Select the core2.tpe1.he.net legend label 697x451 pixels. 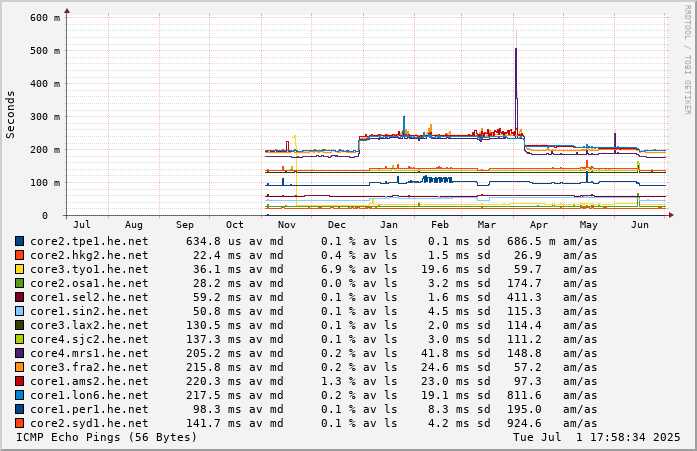tap(89, 241)
